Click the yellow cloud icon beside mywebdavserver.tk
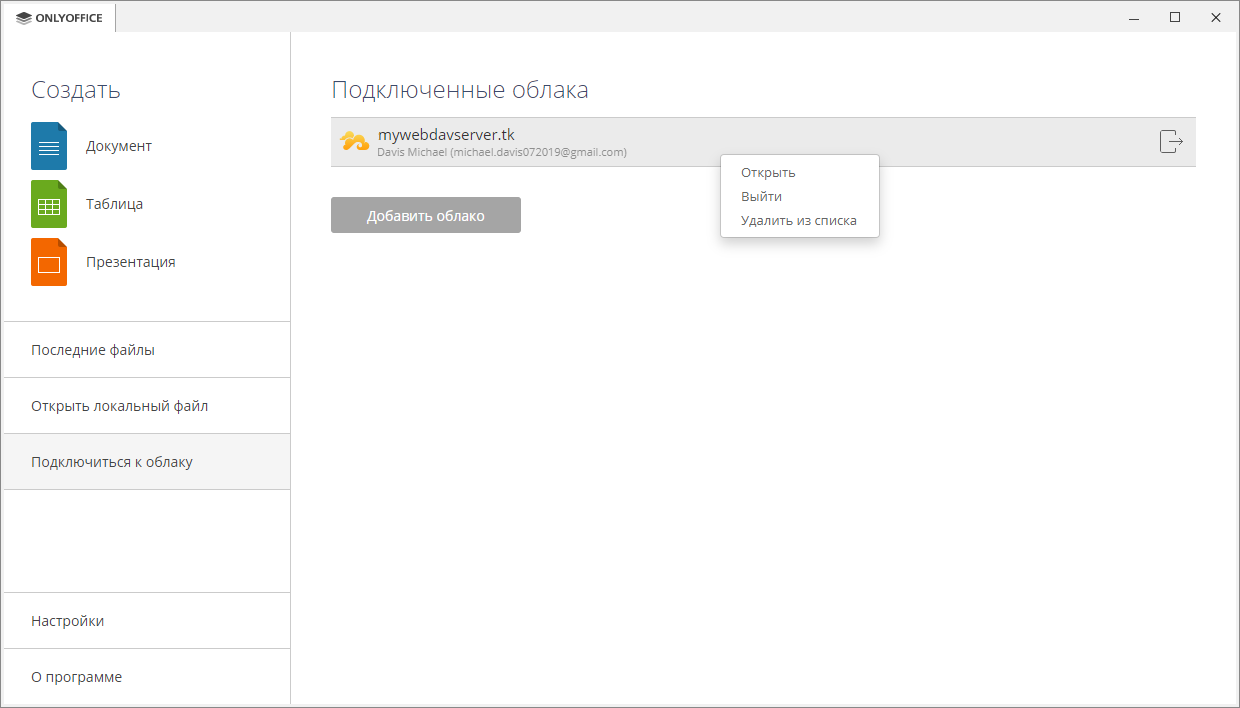The height and width of the screenshot is (708, 1240). 354,142
